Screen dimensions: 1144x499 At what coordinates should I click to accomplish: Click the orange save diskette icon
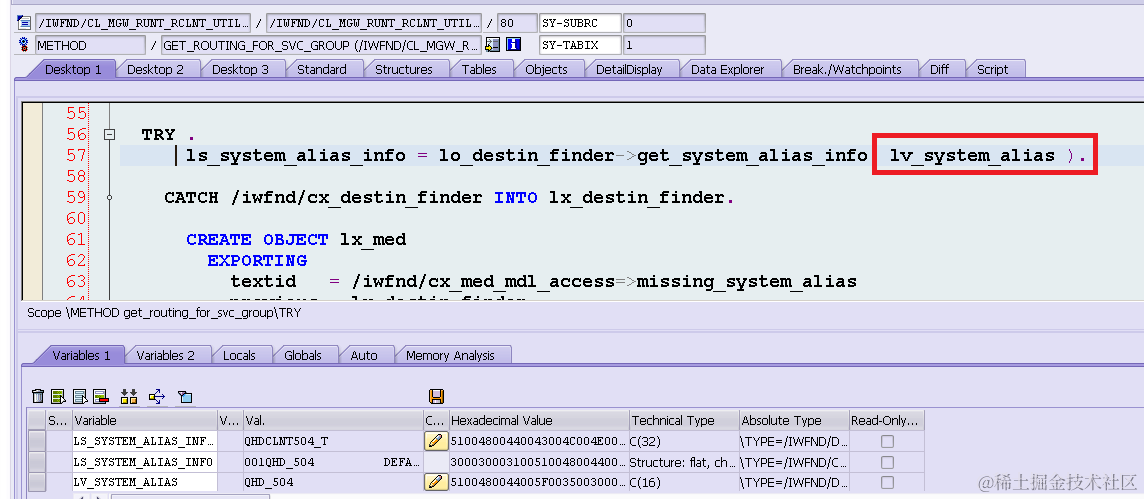tap(437, 396)
